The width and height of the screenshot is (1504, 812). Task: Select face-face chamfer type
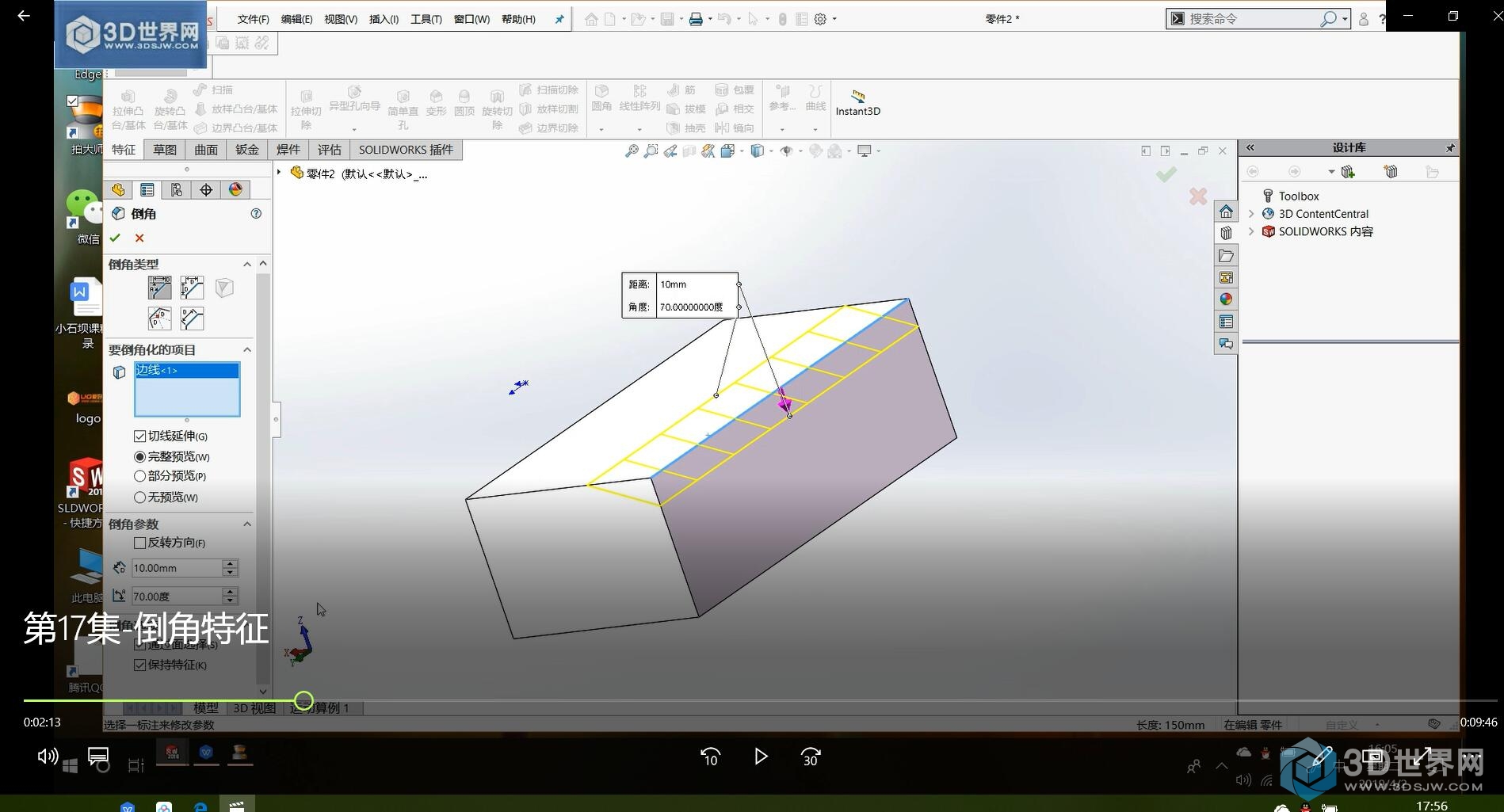pos(192,318)
